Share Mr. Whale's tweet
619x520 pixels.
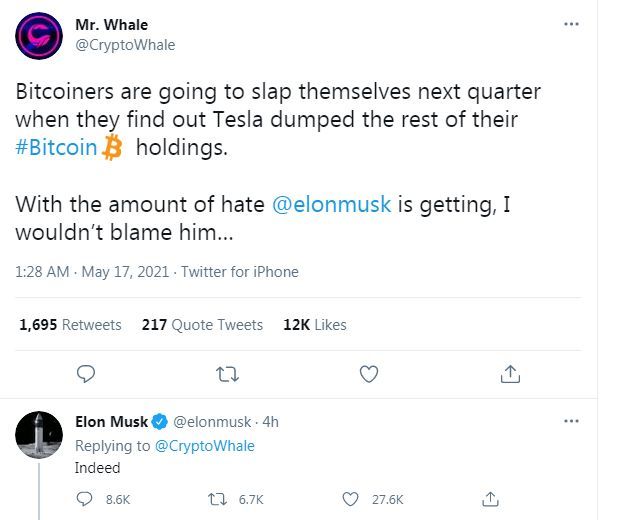point(510,374)
